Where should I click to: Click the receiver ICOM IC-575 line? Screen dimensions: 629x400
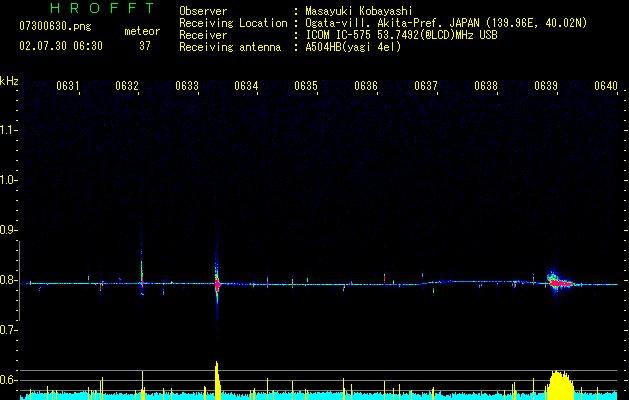pyautogui.click(x=401, y=35)
